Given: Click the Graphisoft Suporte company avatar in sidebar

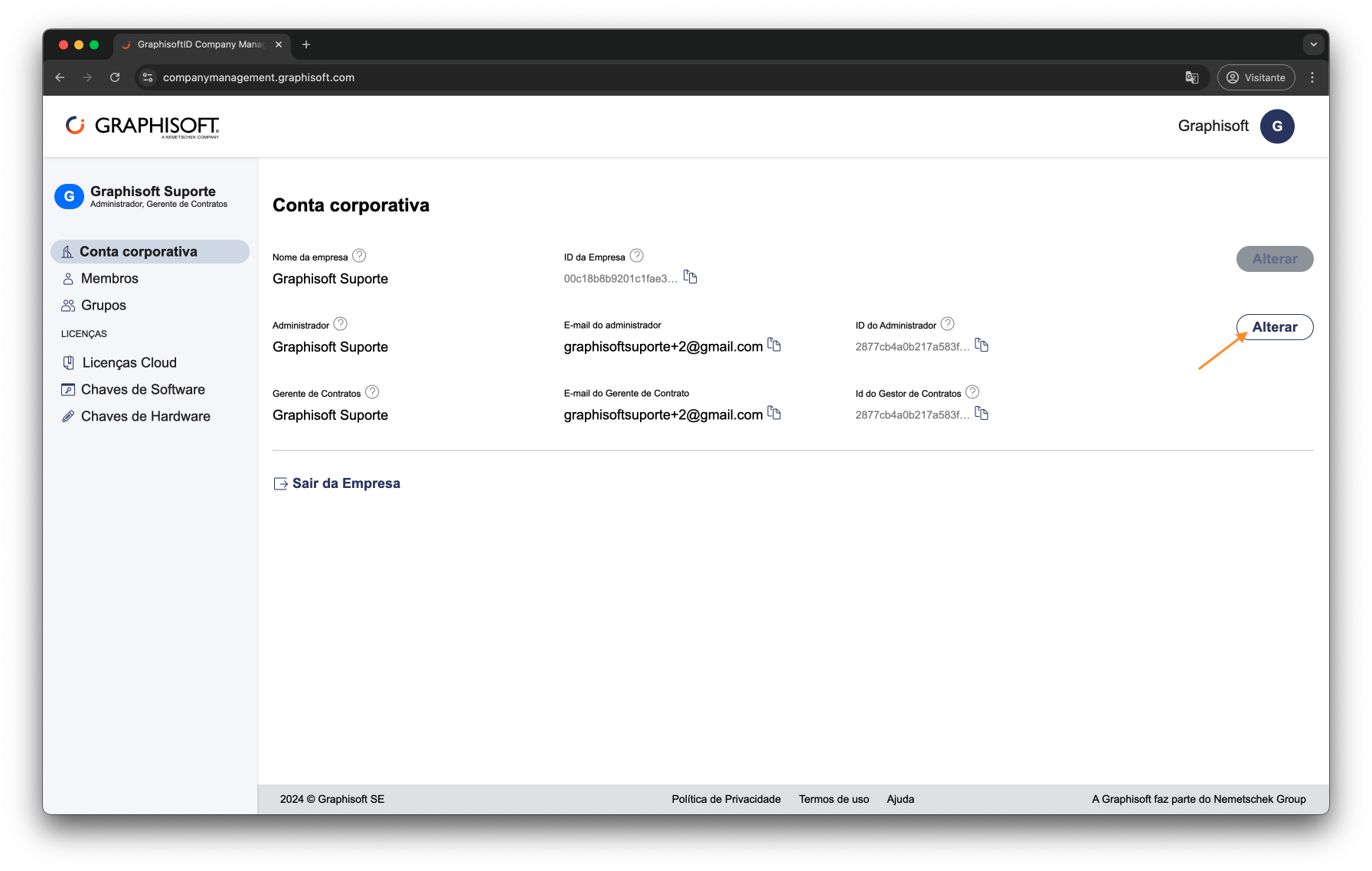Looking at the screenshot, I should pos(69,196).
